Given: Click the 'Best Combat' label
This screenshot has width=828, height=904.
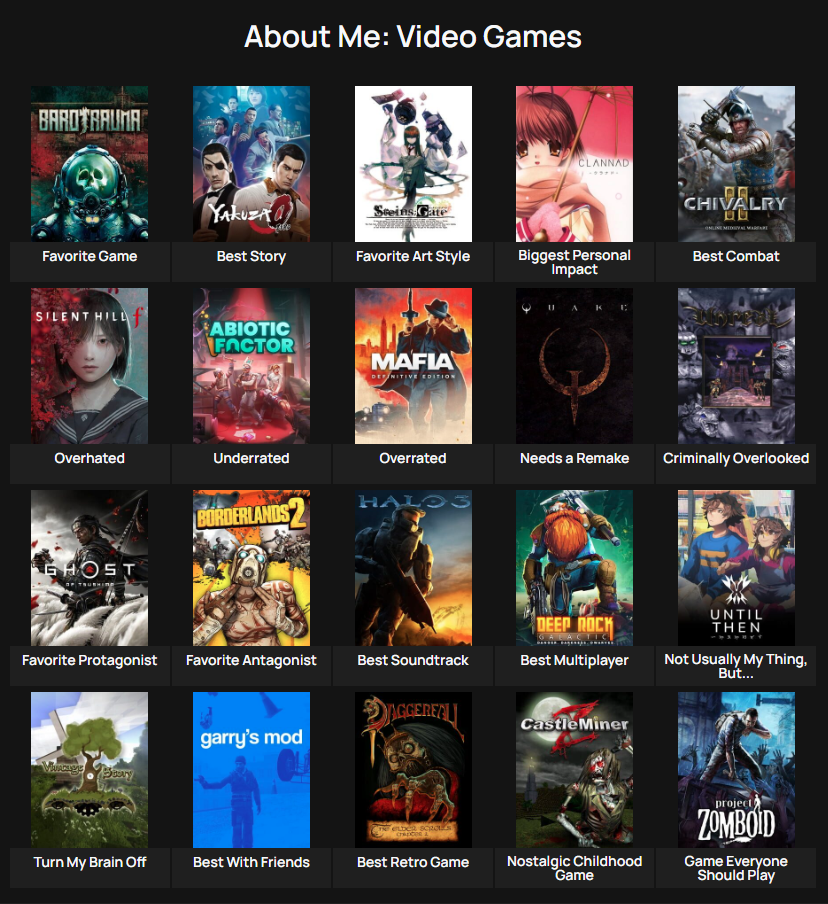Looking at the screenshot, I should pyautogui.click(x=736, y=257).
